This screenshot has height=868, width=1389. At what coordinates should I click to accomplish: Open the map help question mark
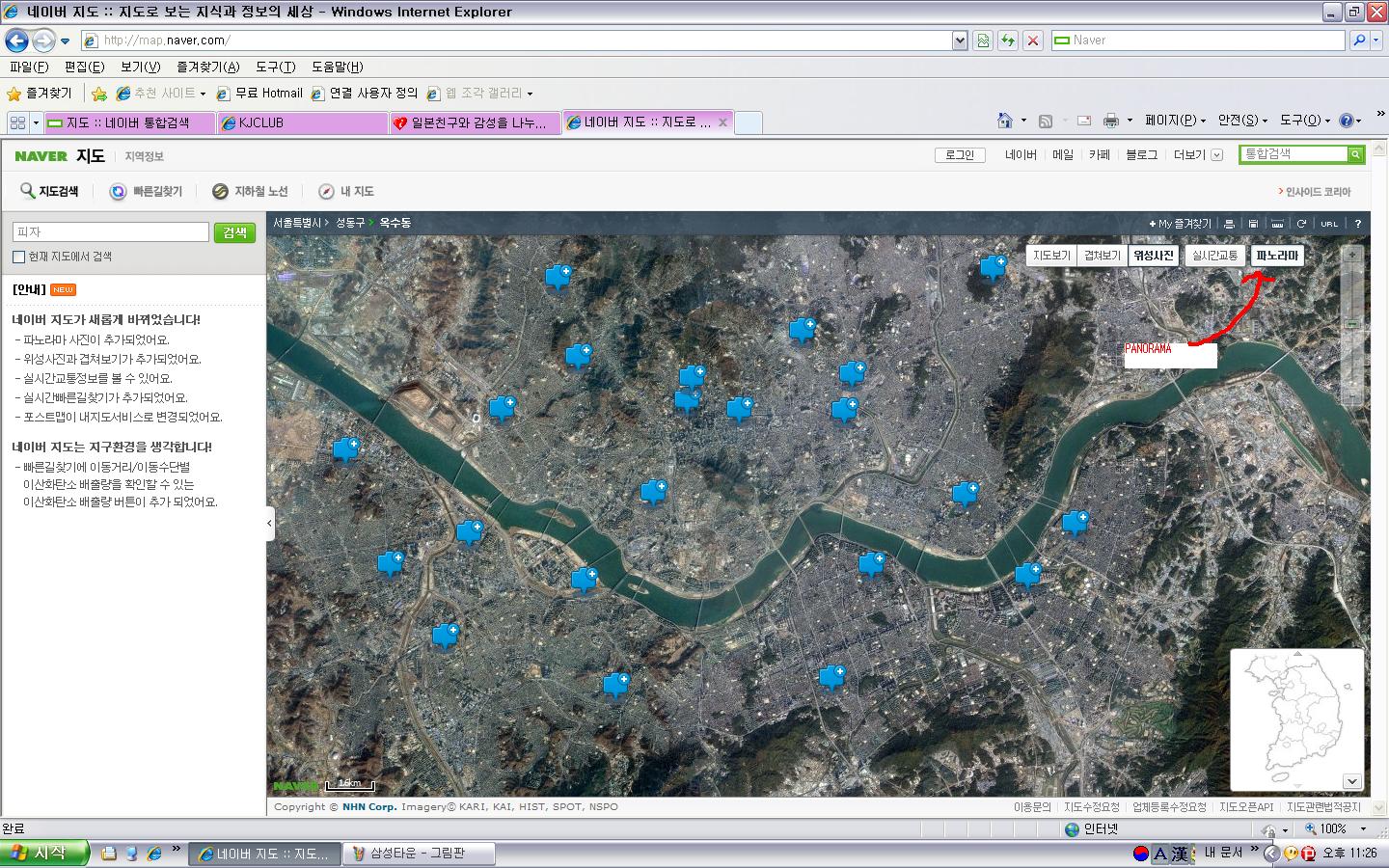(x=1357, y=224)
